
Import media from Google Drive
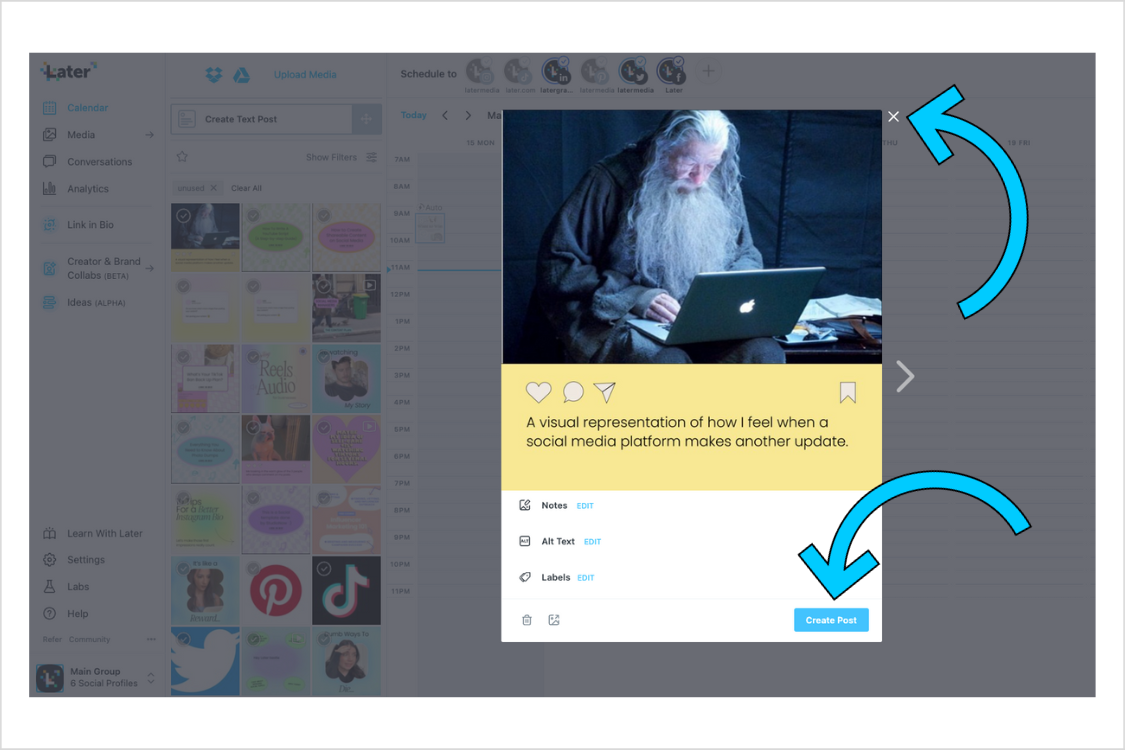241,74
